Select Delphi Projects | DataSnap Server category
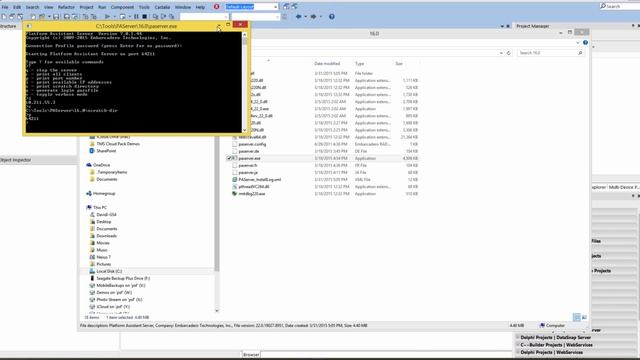Screen dimensions: 640x360 [x=556, y=338]
